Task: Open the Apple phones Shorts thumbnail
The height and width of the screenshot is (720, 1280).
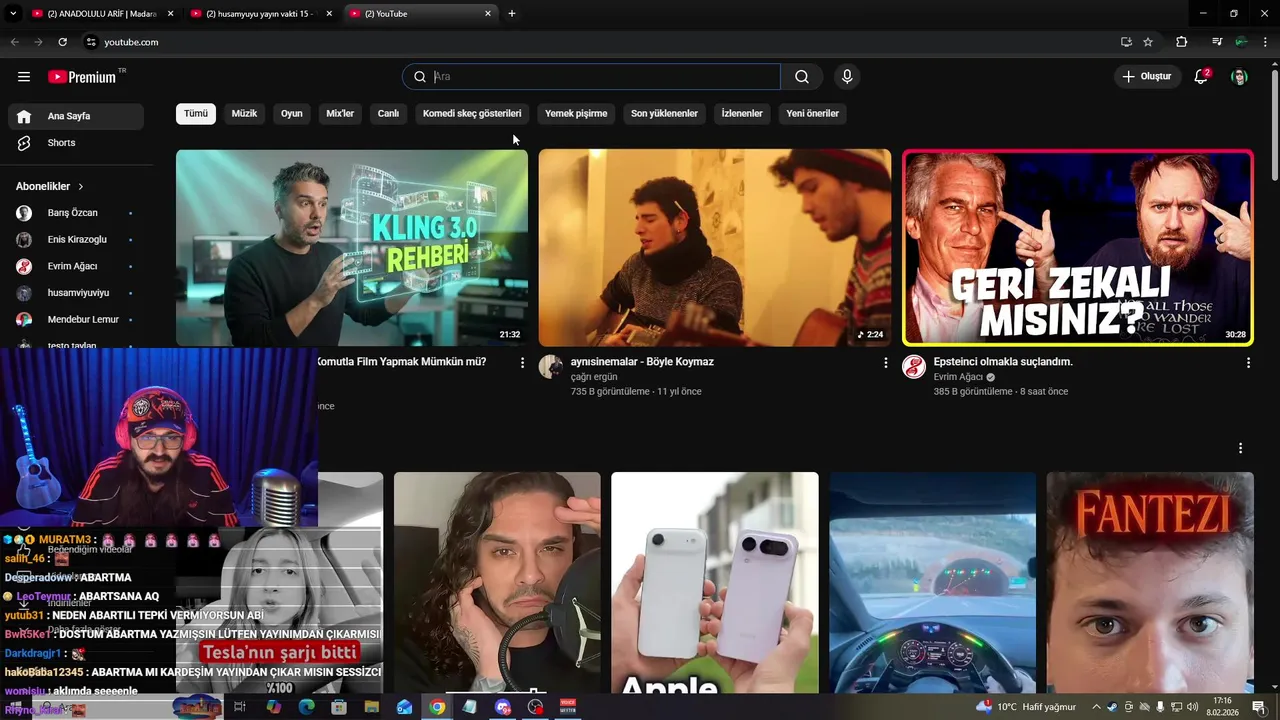Action: [x=715, y=582]
